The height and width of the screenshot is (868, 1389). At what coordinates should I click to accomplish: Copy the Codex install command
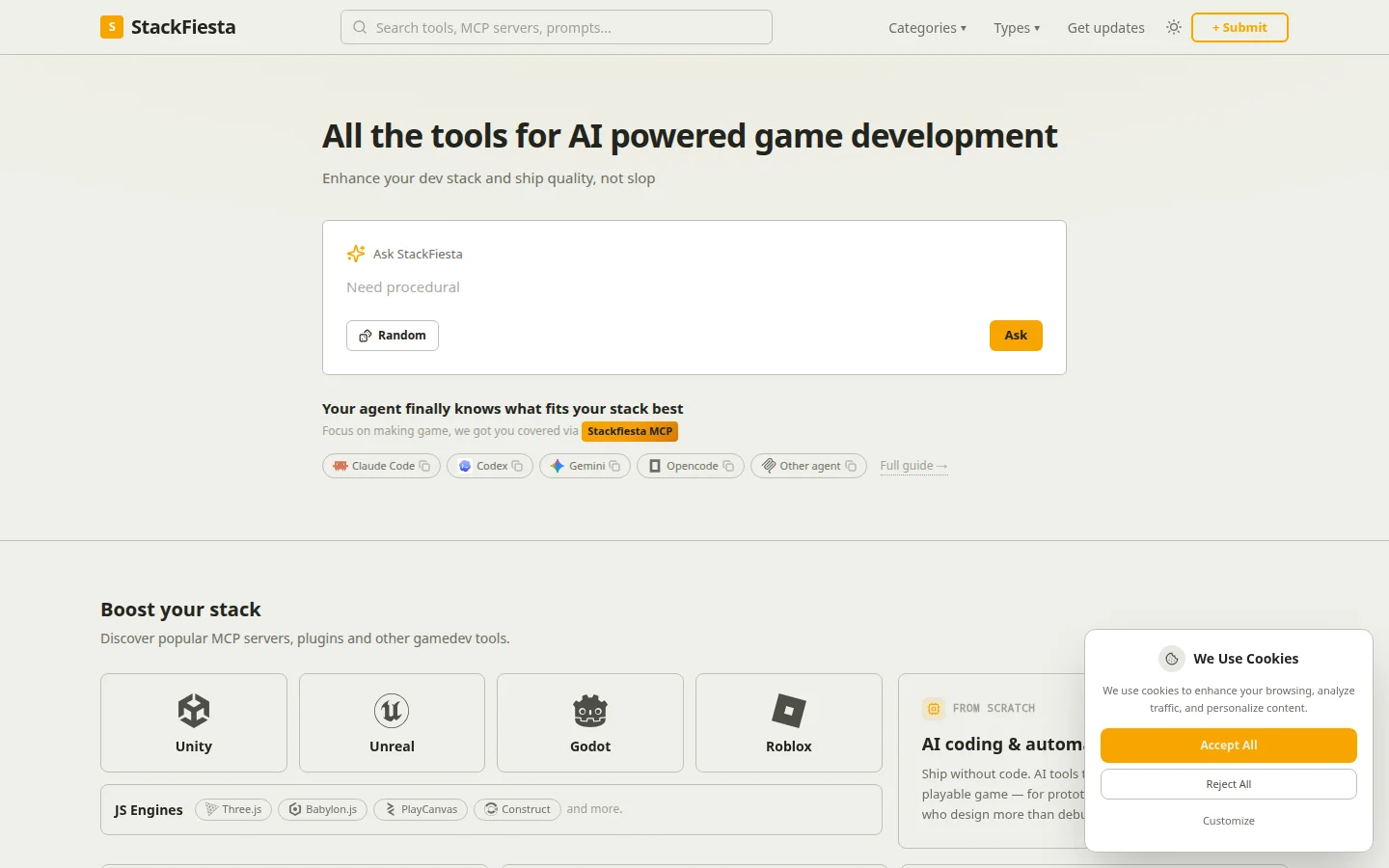[x=517, y=466]
